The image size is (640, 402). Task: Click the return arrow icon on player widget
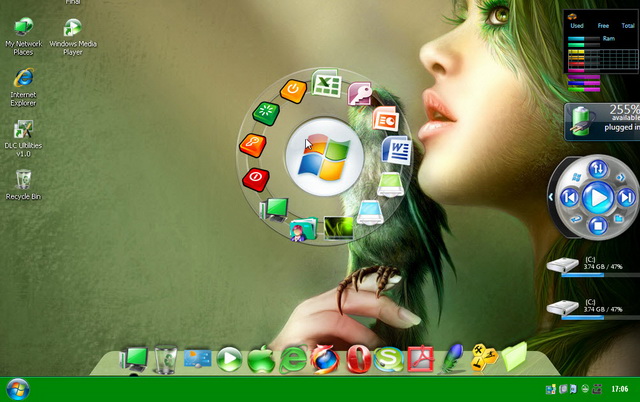coord(576,219)
